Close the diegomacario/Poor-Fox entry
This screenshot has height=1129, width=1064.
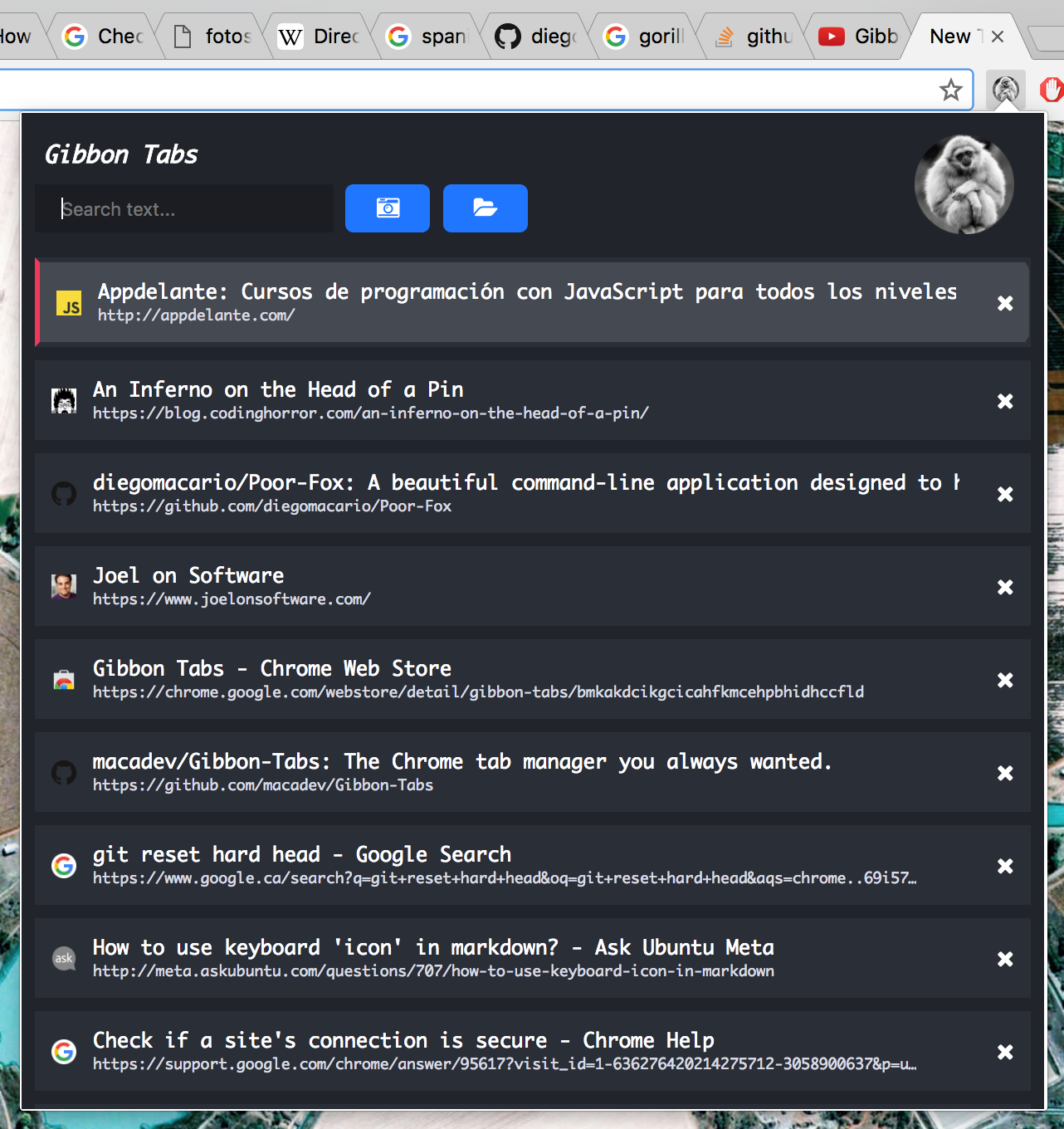point(1005,494)
